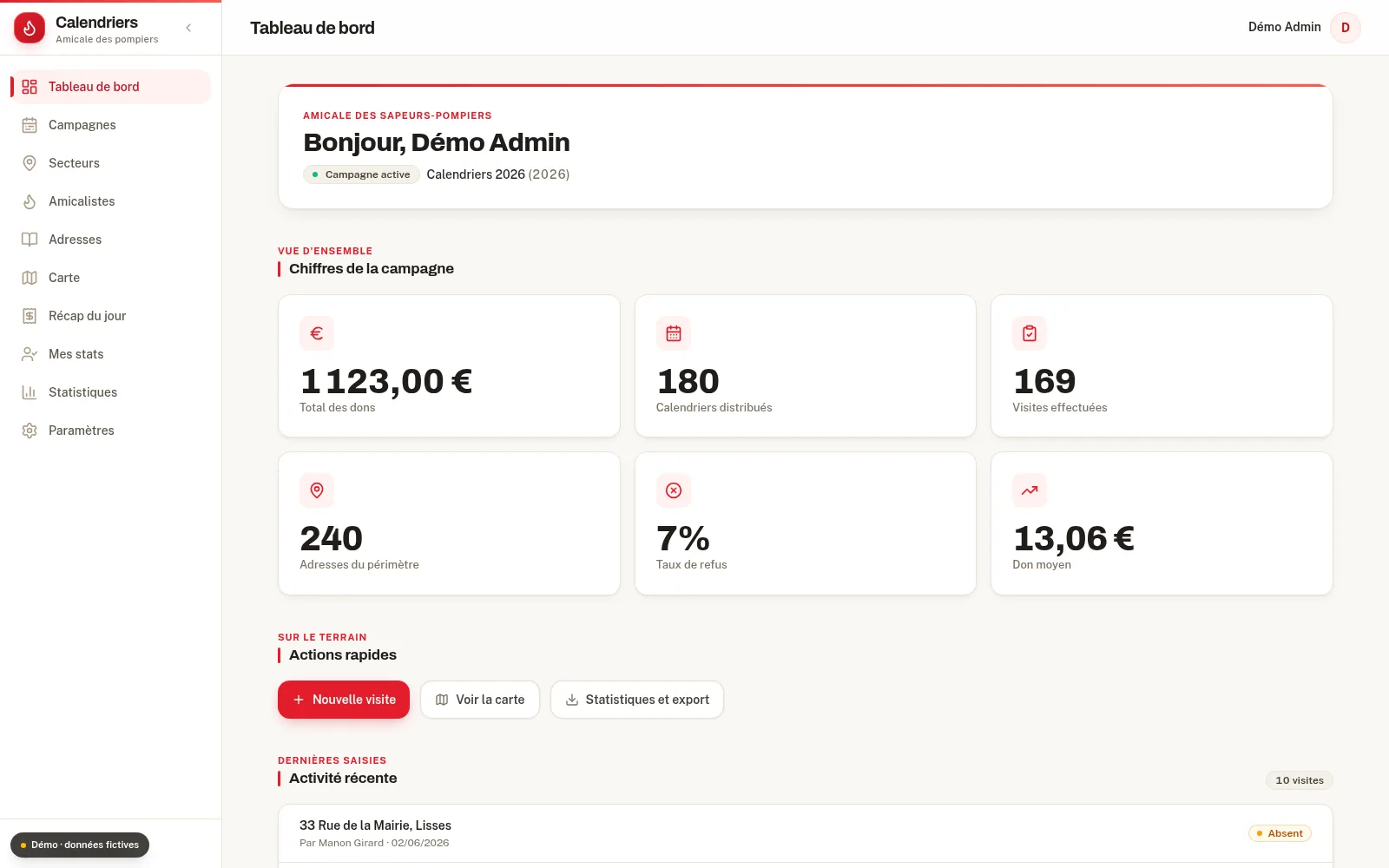Go to Mes stats
Screen dimensions: 1389x868
tap(111, 354)
